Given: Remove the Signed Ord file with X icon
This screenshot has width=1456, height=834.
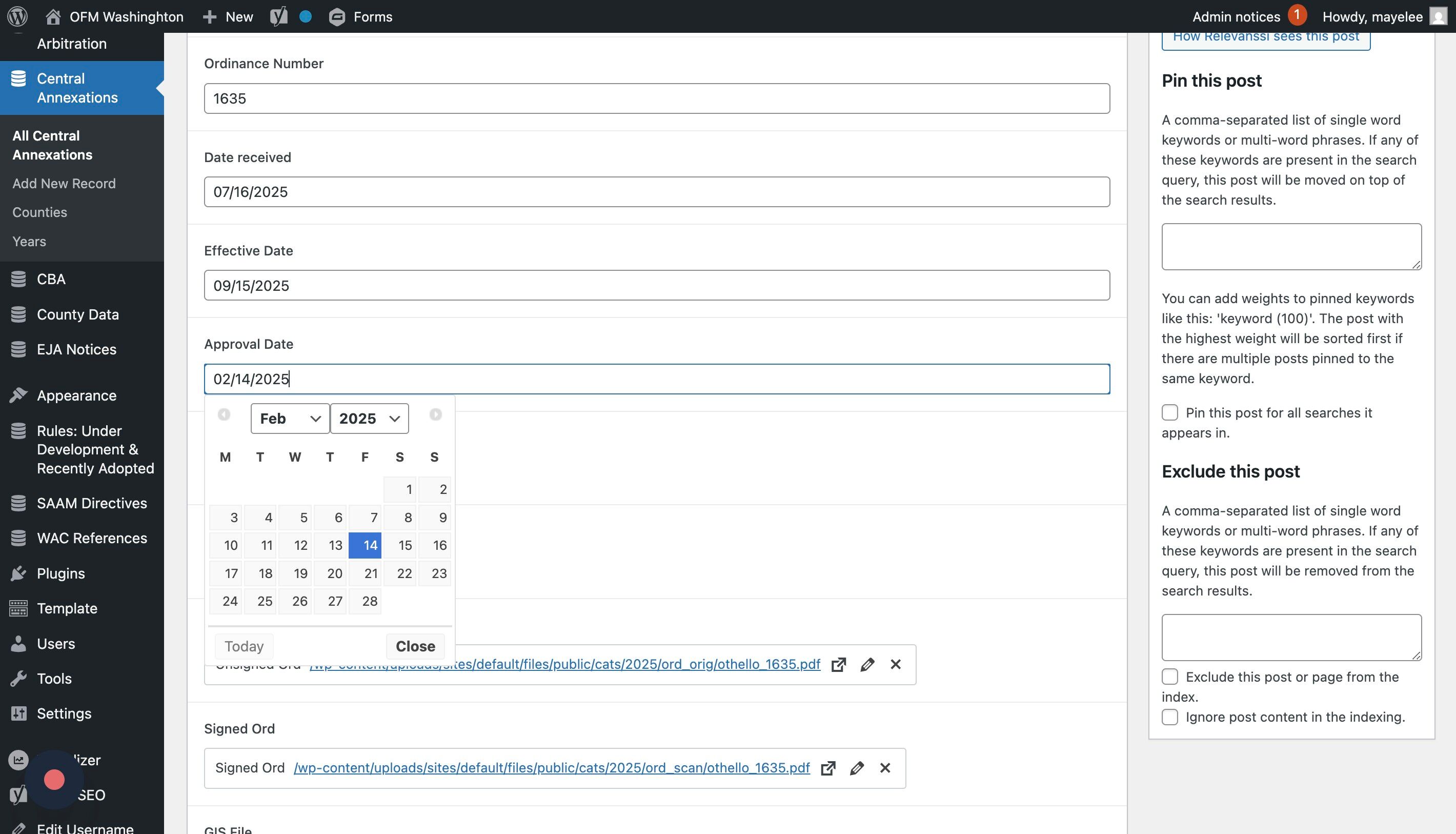Looking at the screenshot, I should pyautogui.click(x=885, y=768).
